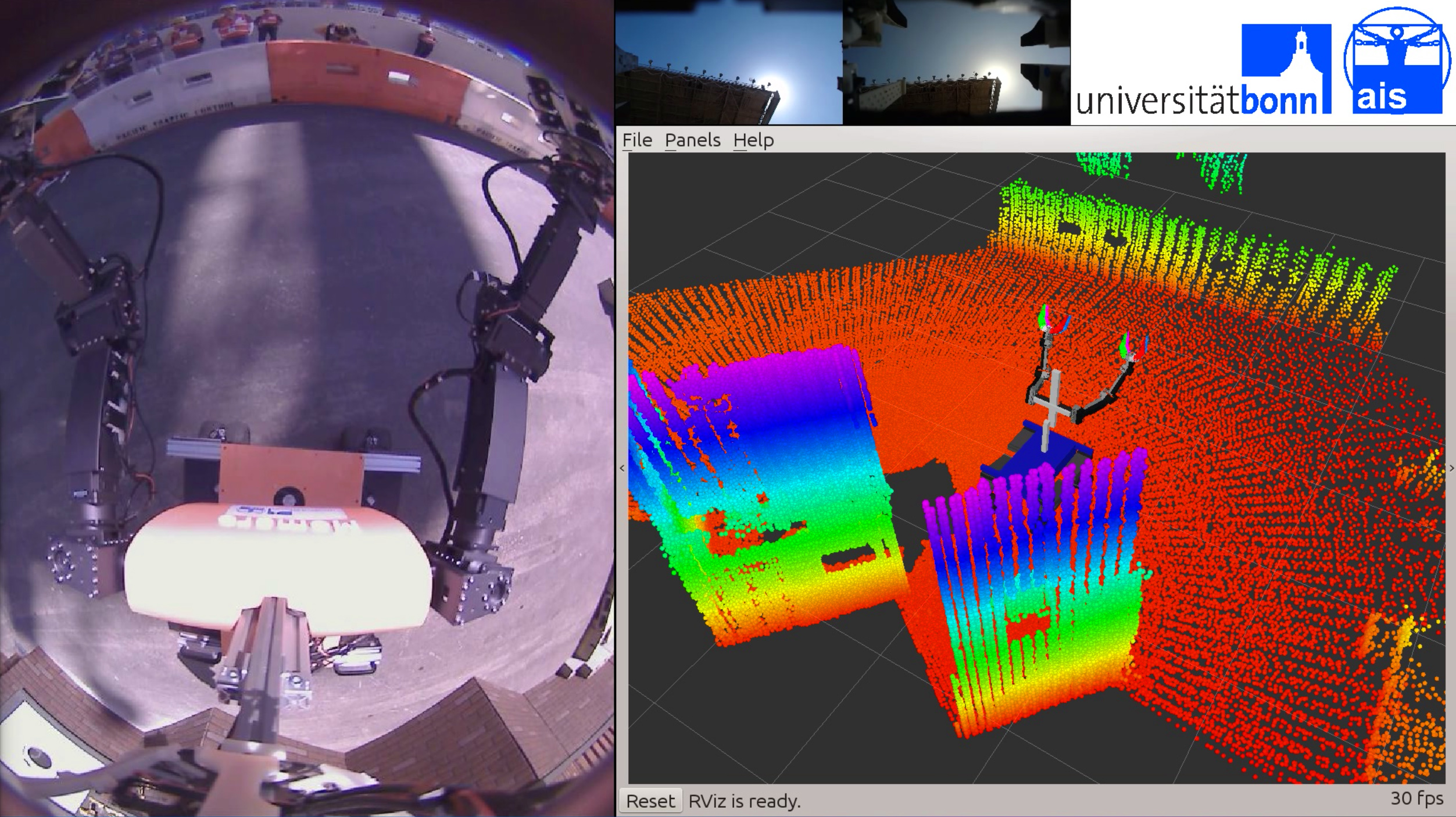Click the '30 fps' frame rate indicator
1456x817 pixels.
(x=1416, y=798)
